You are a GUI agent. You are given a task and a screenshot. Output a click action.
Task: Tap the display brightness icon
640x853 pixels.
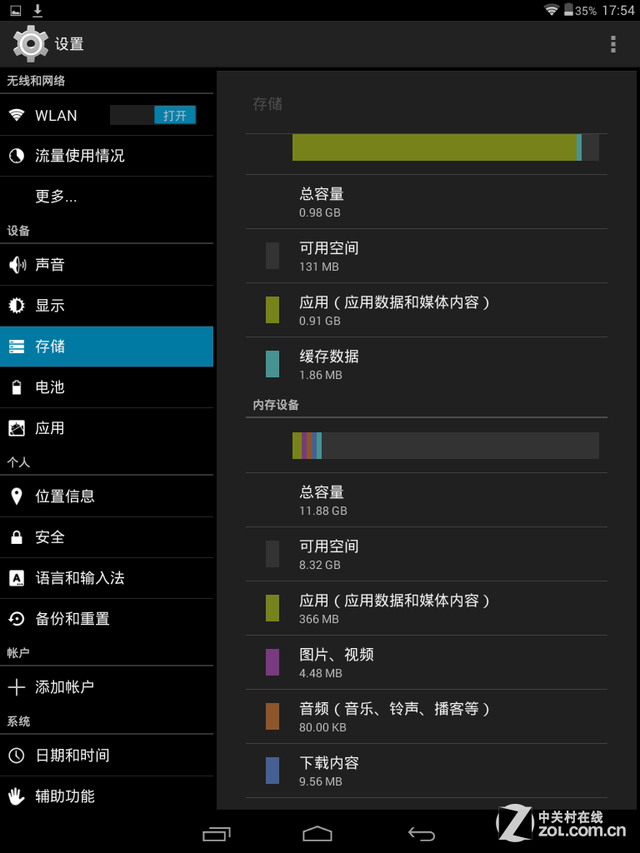(x=17, y=306)
